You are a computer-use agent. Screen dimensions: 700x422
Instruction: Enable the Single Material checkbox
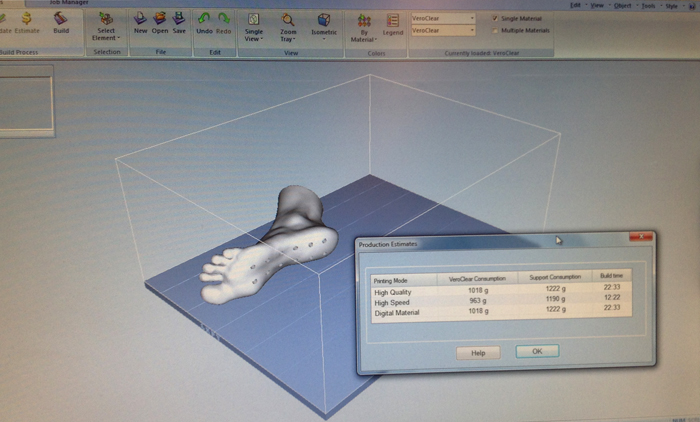coord(495,18)
